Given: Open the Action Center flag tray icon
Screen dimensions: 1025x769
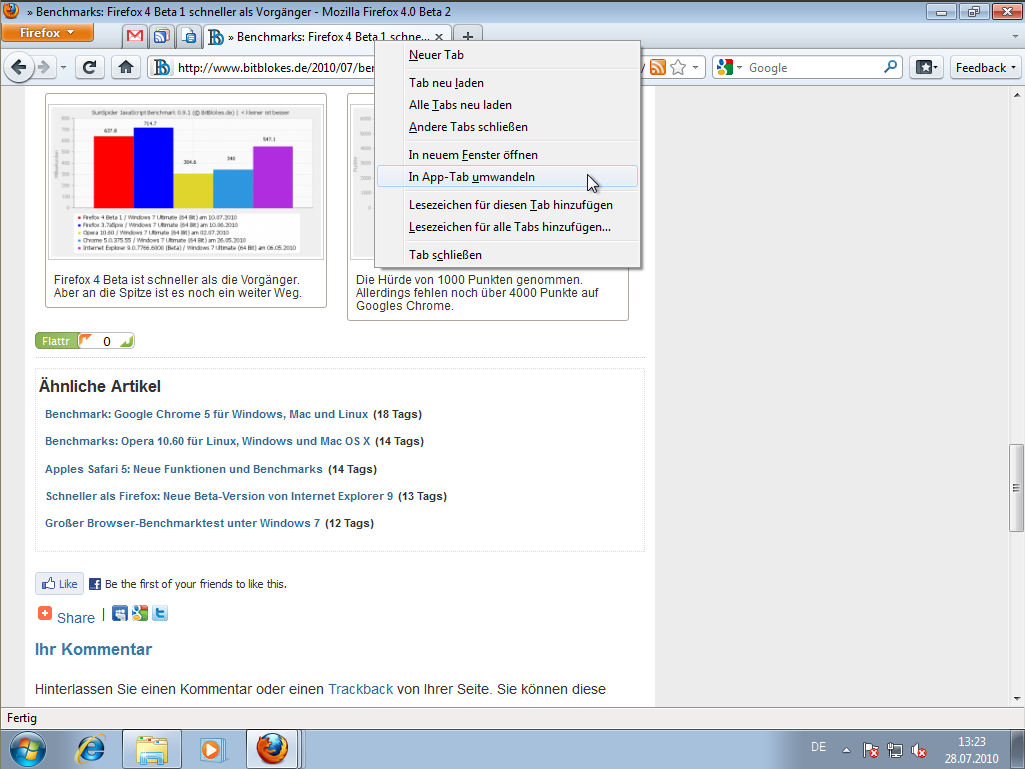Looking at the screenshot, I should 870,750.
